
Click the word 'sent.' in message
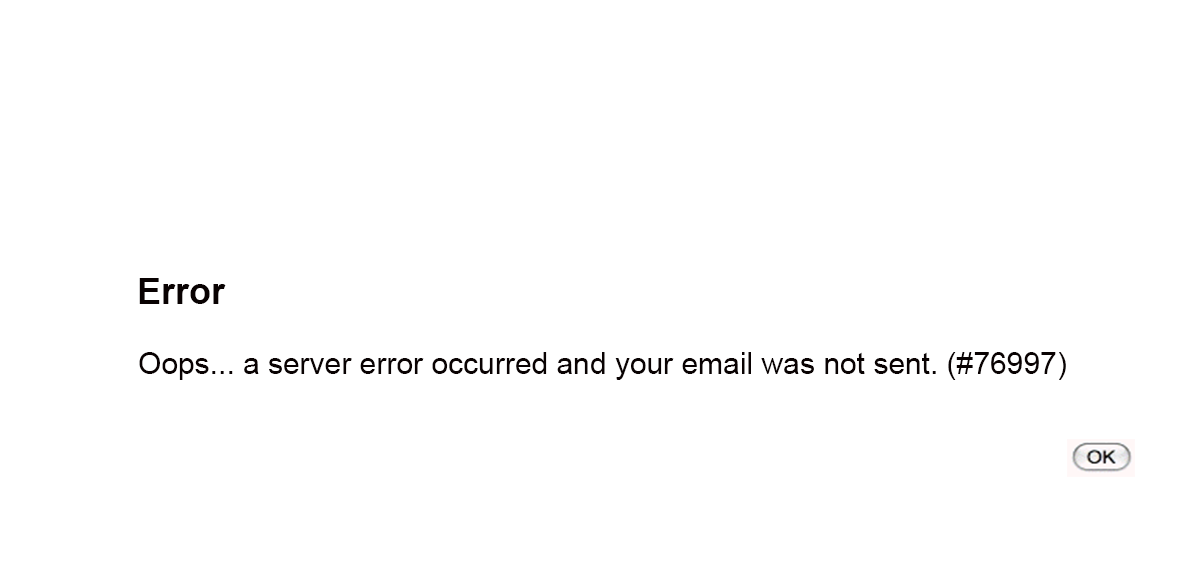tap(906, 365)
